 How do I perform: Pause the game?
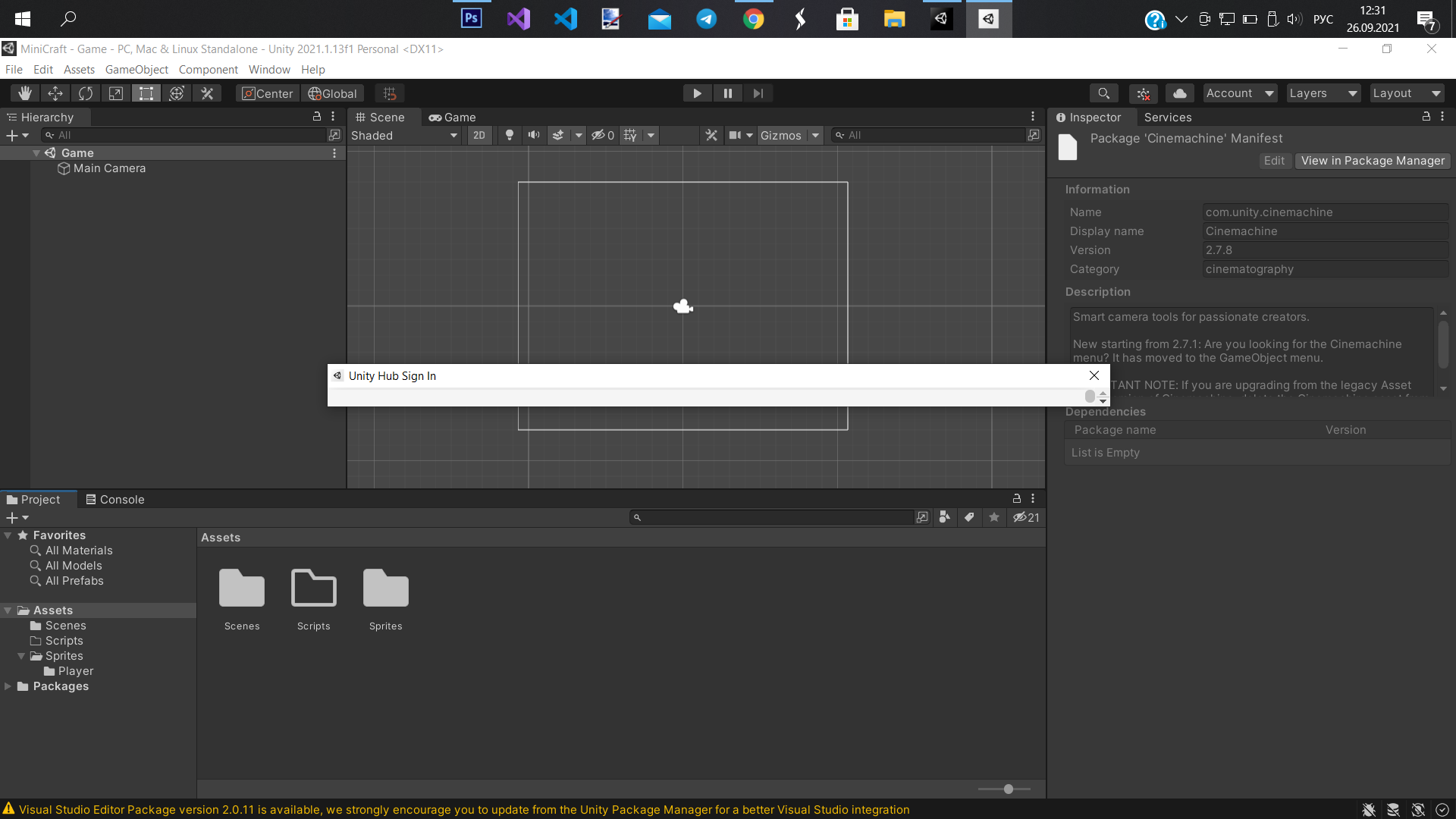click(x=727, y=93)
